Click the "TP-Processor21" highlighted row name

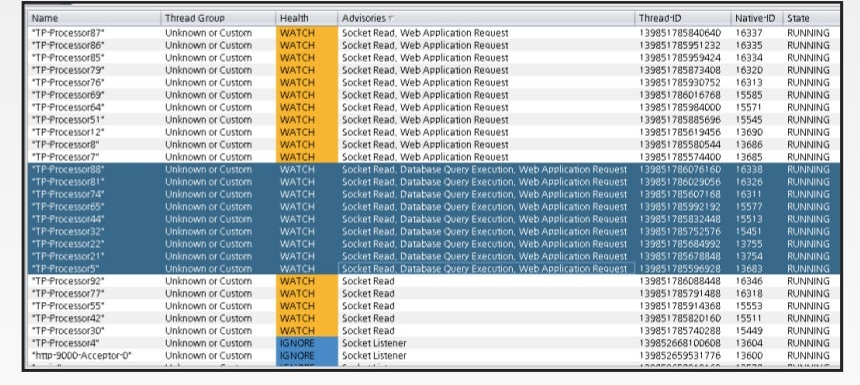tap(68, 256)
